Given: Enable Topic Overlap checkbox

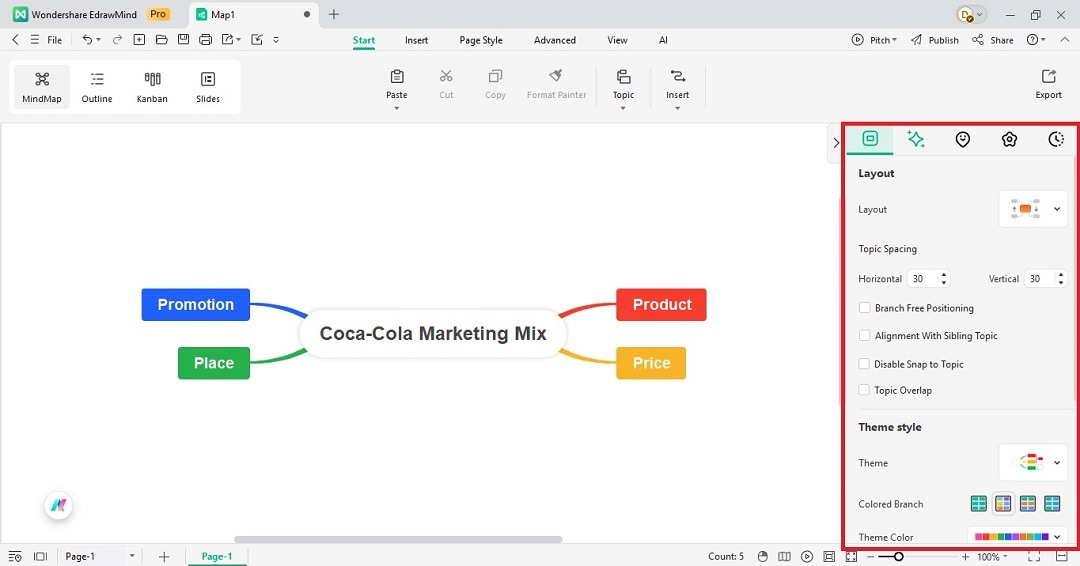Looking at the screenshot, I should pos(864,390).
